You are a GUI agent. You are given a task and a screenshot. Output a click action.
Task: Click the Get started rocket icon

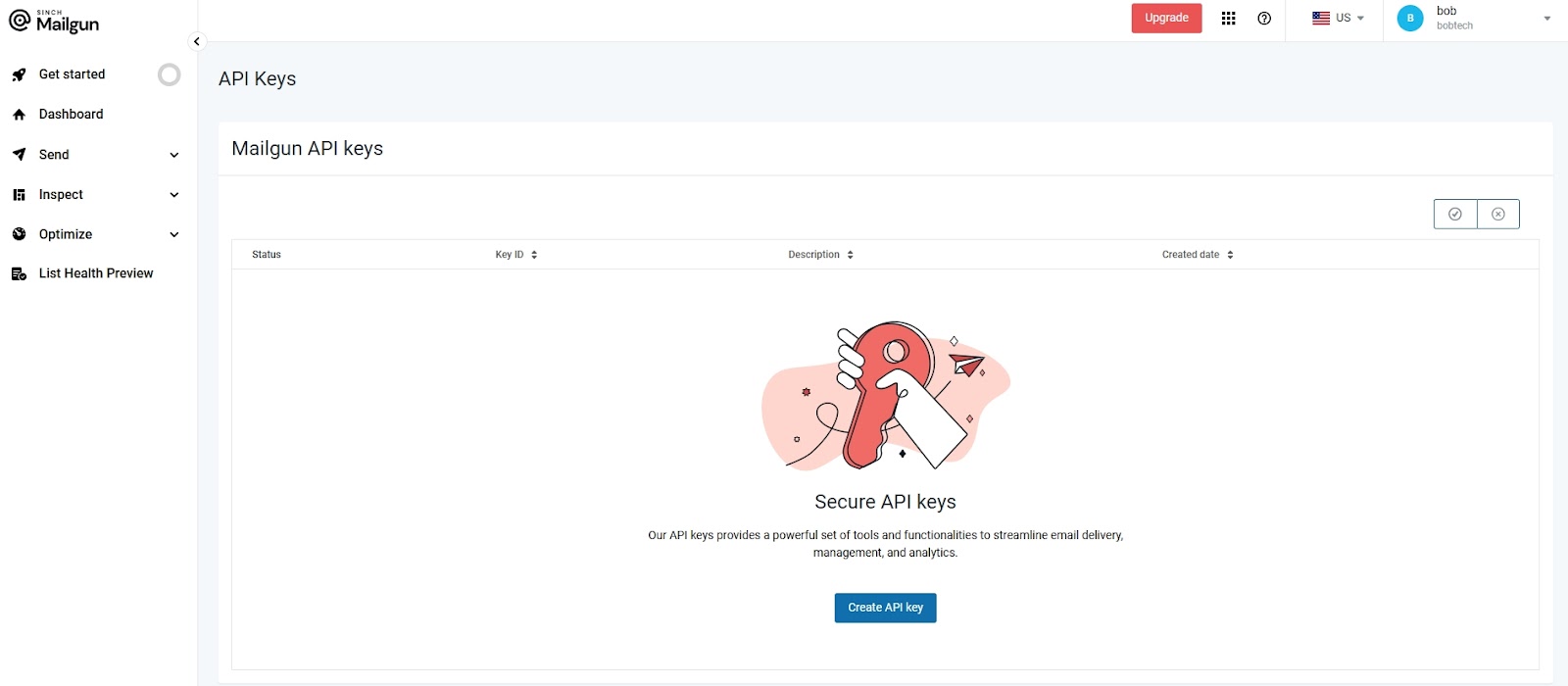tap(19, 74)
